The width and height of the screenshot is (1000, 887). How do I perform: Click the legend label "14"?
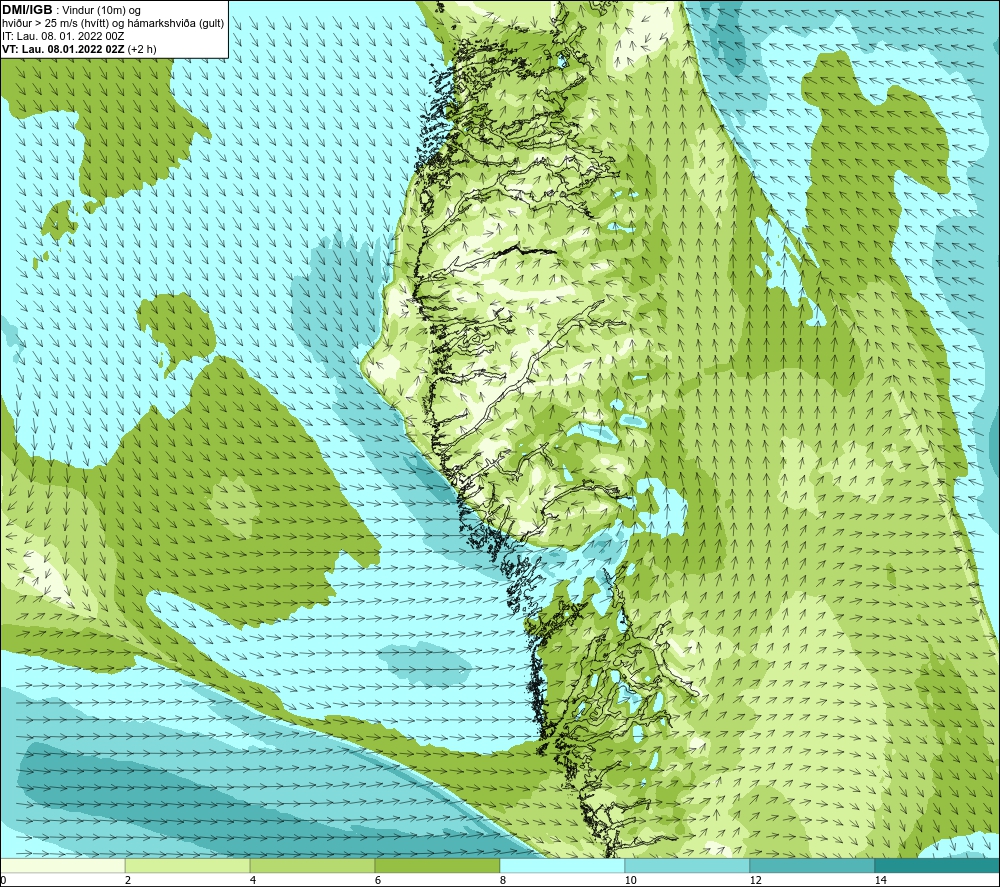[x=880, y=880]
